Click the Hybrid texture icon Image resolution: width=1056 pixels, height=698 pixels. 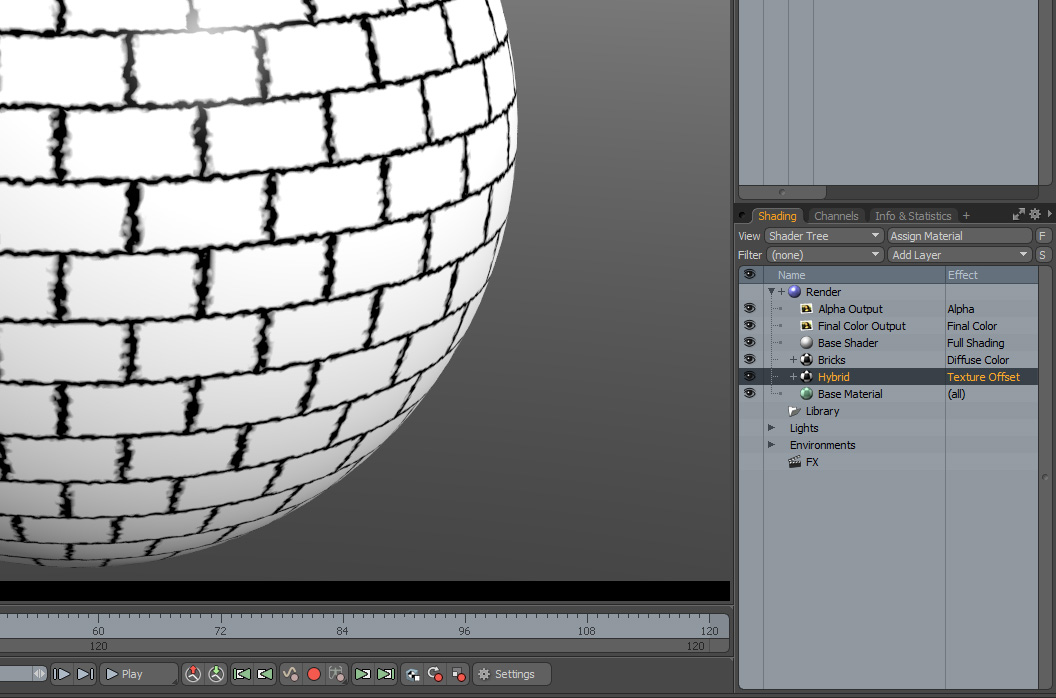coord(806,377)
